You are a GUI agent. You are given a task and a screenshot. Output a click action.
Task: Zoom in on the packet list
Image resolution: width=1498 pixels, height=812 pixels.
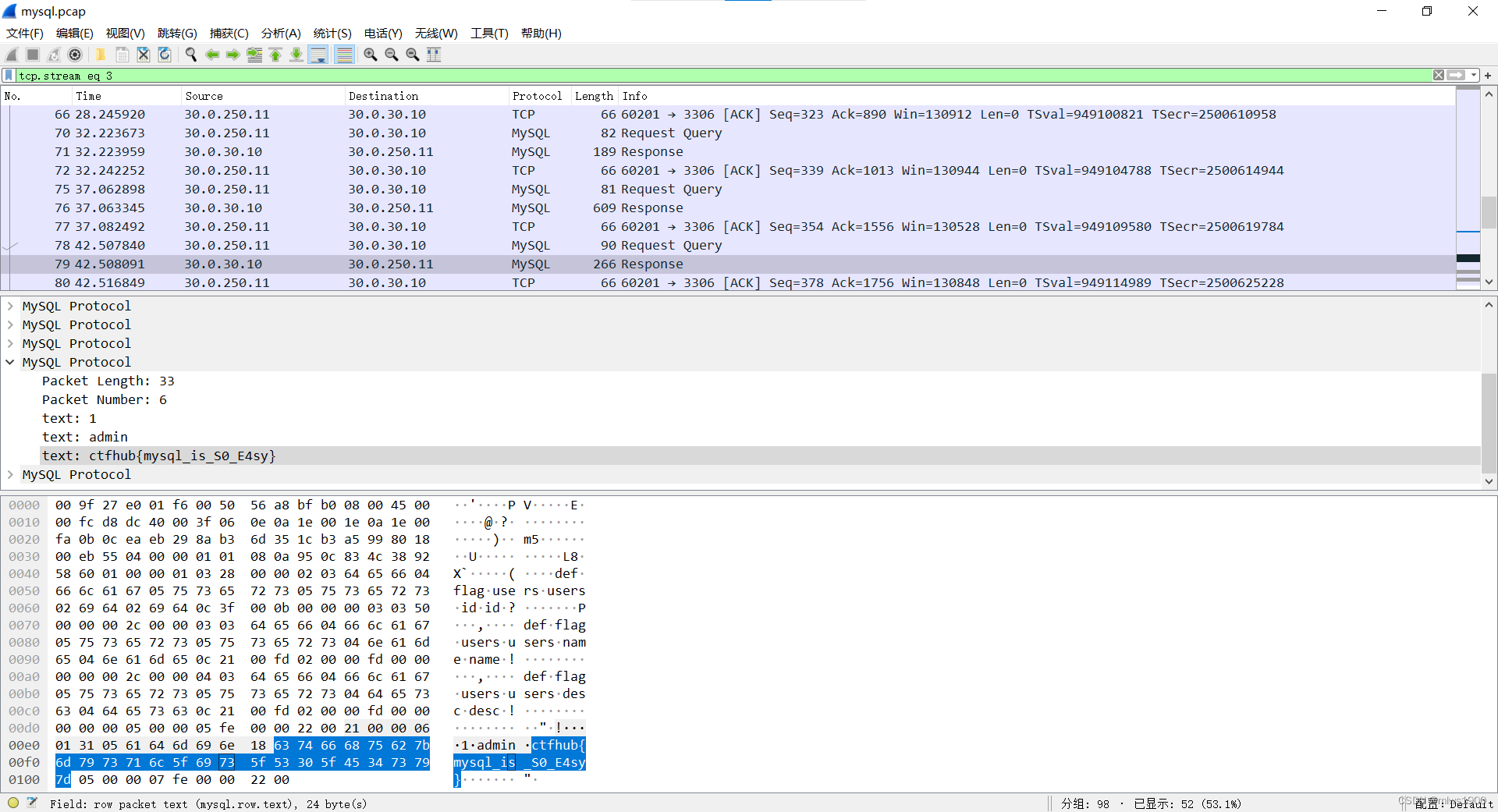tap(370, 55)
